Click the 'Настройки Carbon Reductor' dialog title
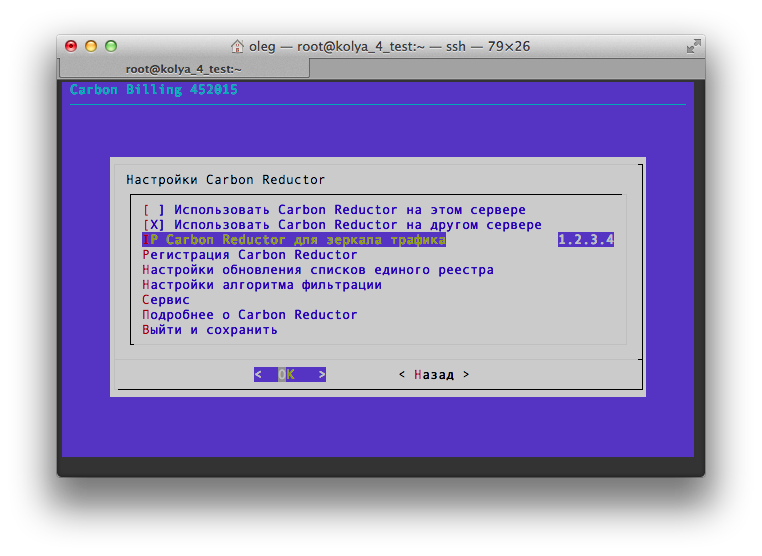 (225, 180)
